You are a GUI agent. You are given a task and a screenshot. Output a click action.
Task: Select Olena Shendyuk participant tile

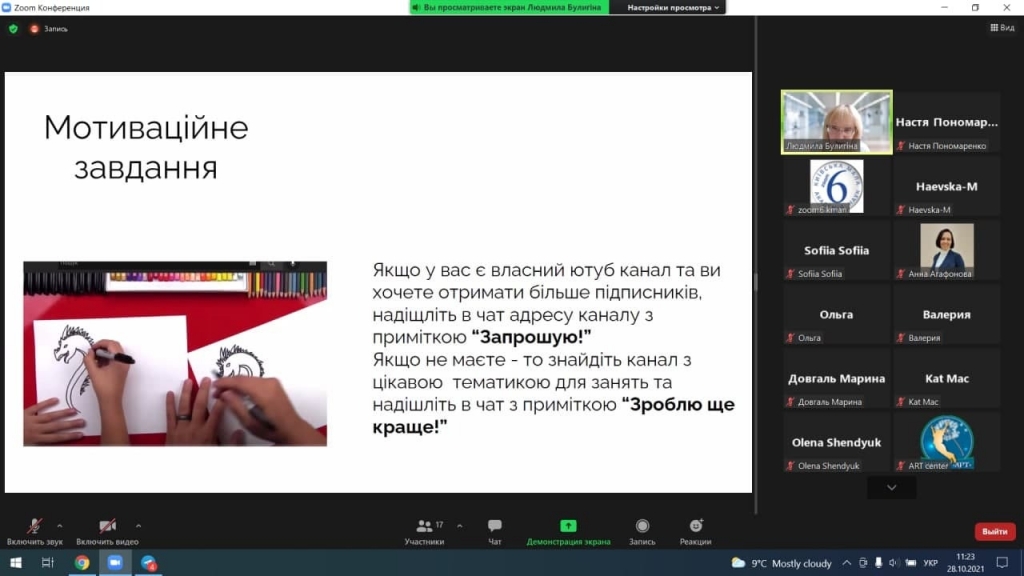[837, 442]
